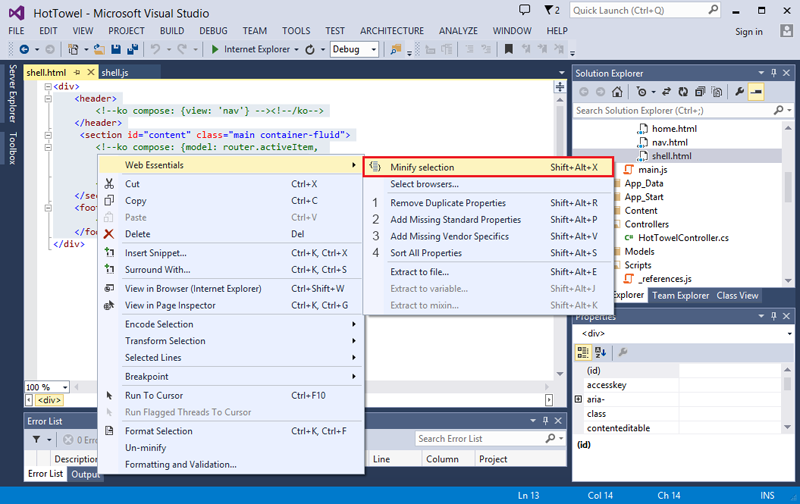Click Properties grid scrollbar down arrow
This screenshot has width=800, height=504.
[788, 427]
